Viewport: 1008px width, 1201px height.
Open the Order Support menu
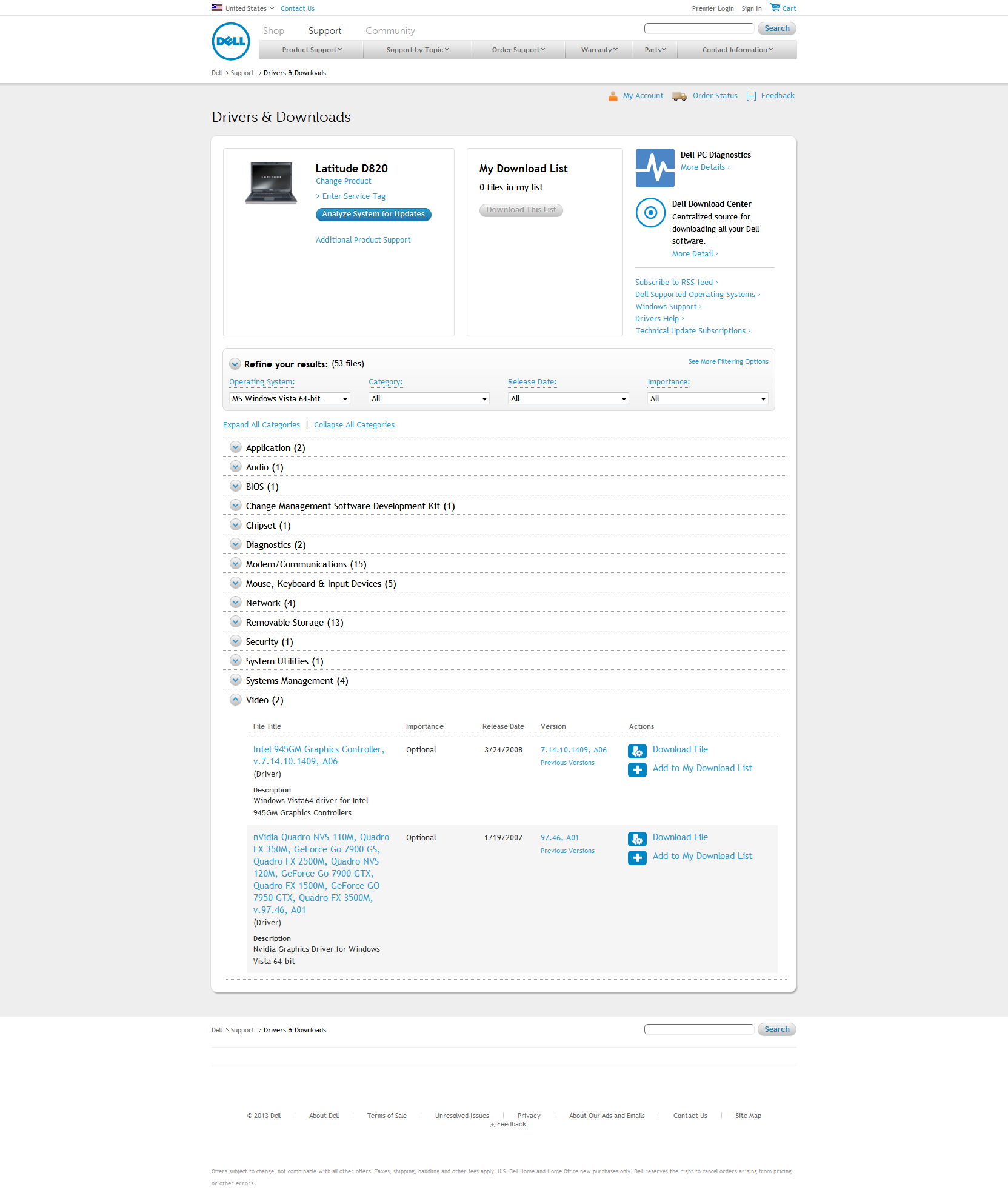518,50
